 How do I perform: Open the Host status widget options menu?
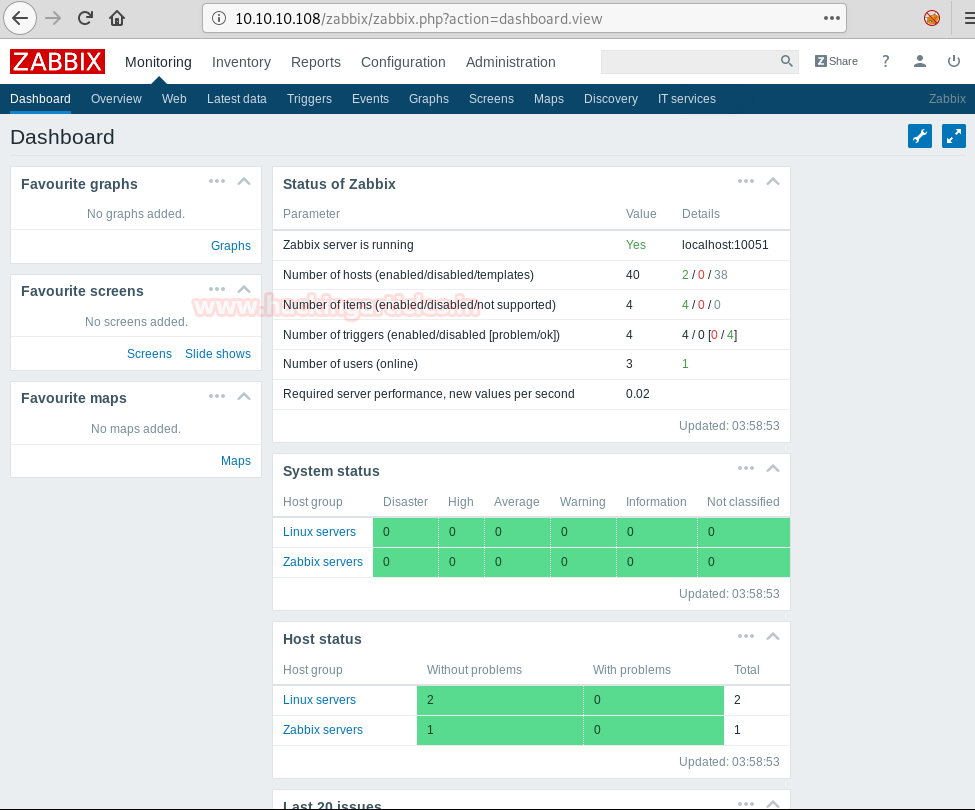[746, 636]
